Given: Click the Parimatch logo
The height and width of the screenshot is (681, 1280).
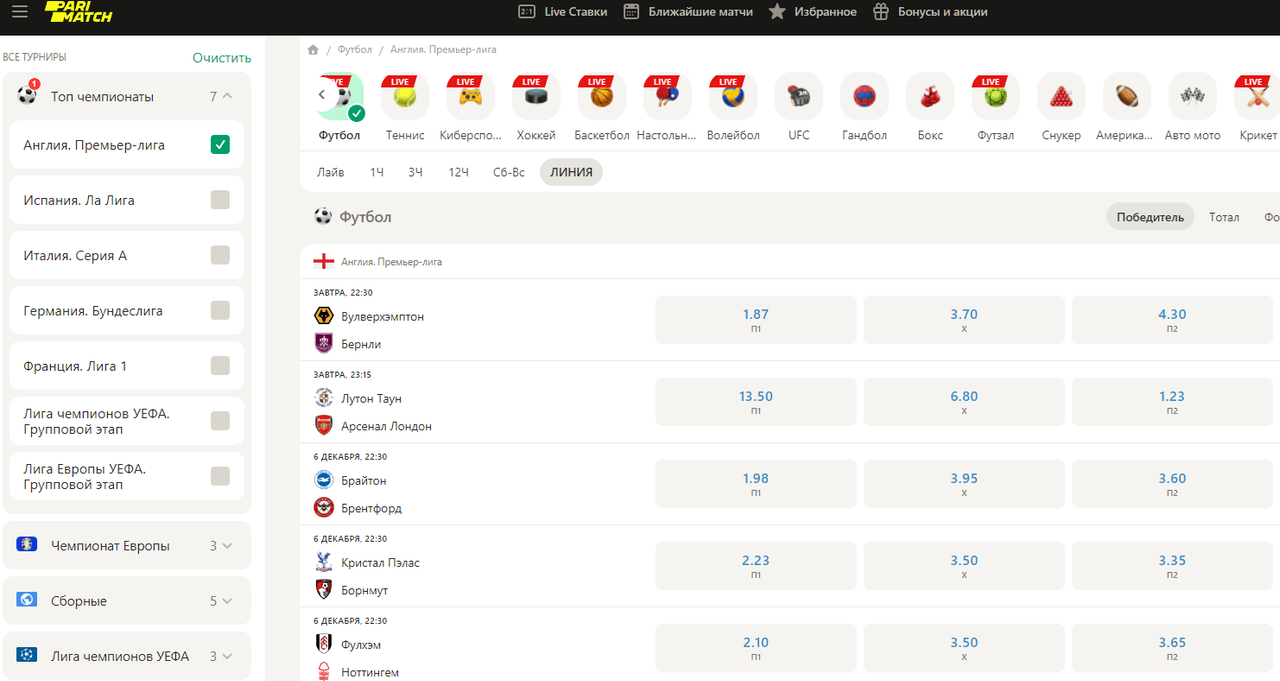Looking at the screenshot, I should coord(79,12).
